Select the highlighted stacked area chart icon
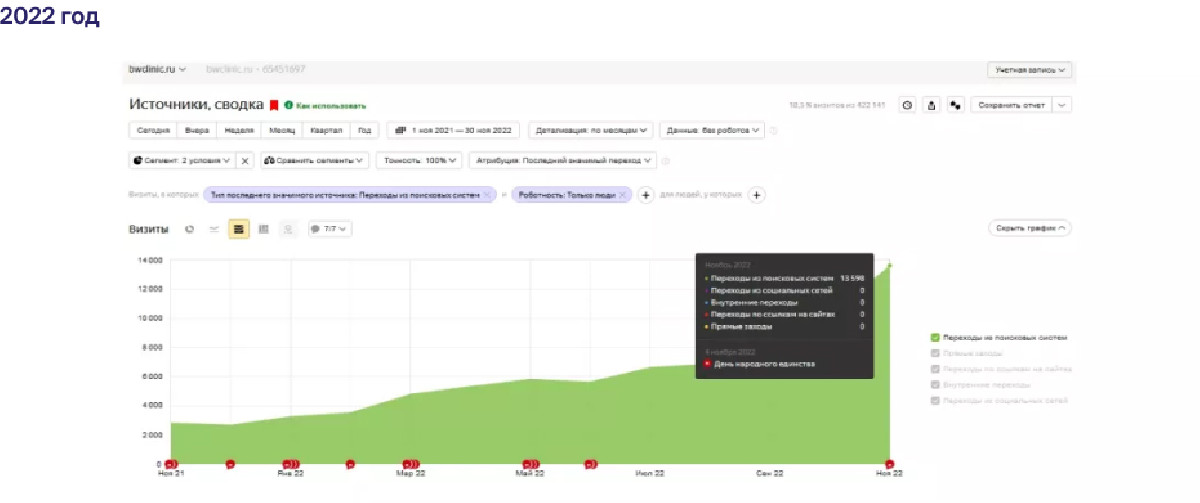Viewport: 1200px width, 503px height. (x=239, y=229)
